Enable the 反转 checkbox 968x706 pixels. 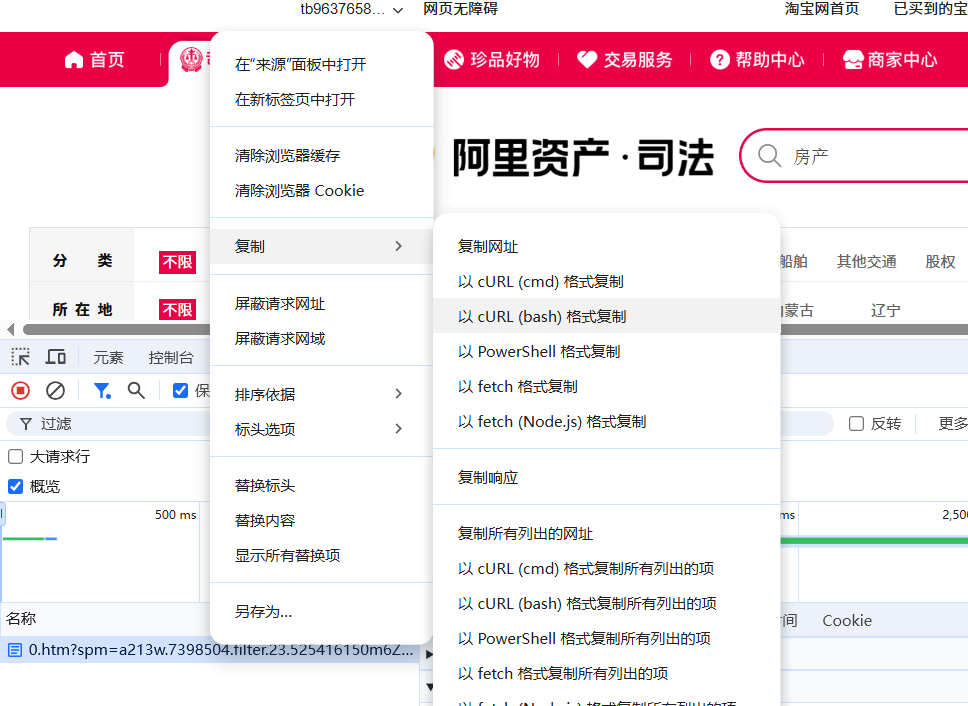point(856,424)
